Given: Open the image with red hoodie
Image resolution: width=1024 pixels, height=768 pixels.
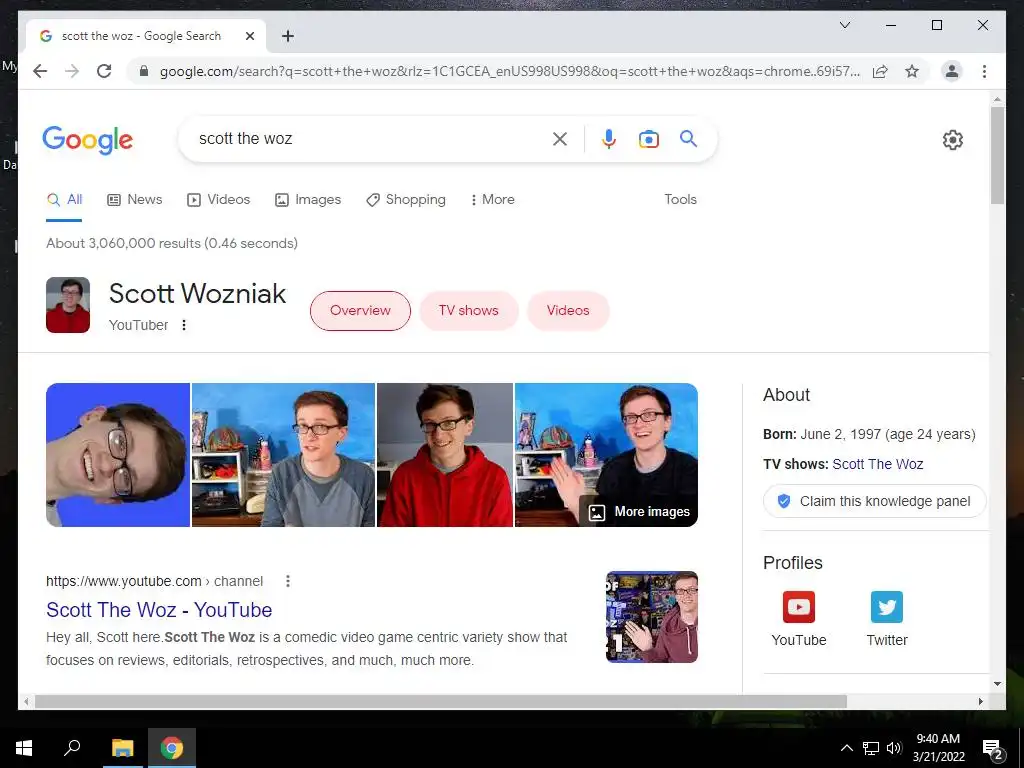Looking at the screenshot, I should point(445,455).
